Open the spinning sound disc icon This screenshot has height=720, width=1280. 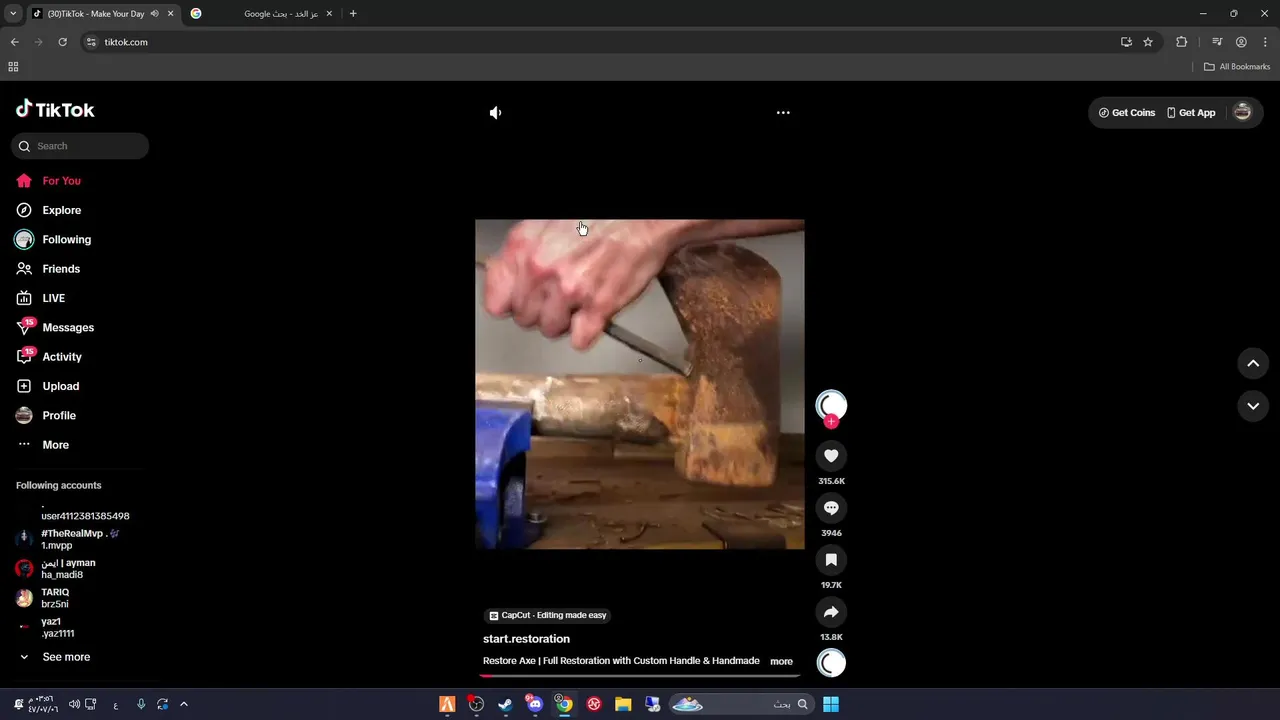831,662
